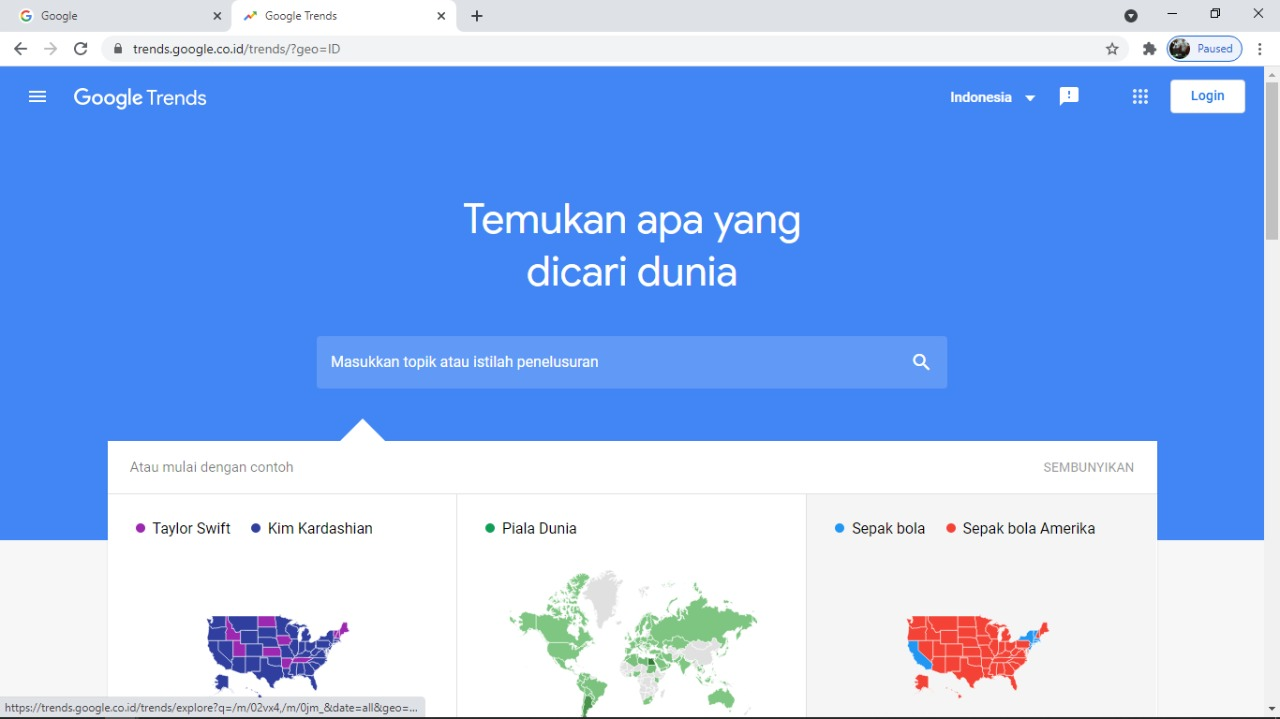The image size is (1280, 719).
Task: Expand the Indonesia country dropdown
Action: pos(993,97)
